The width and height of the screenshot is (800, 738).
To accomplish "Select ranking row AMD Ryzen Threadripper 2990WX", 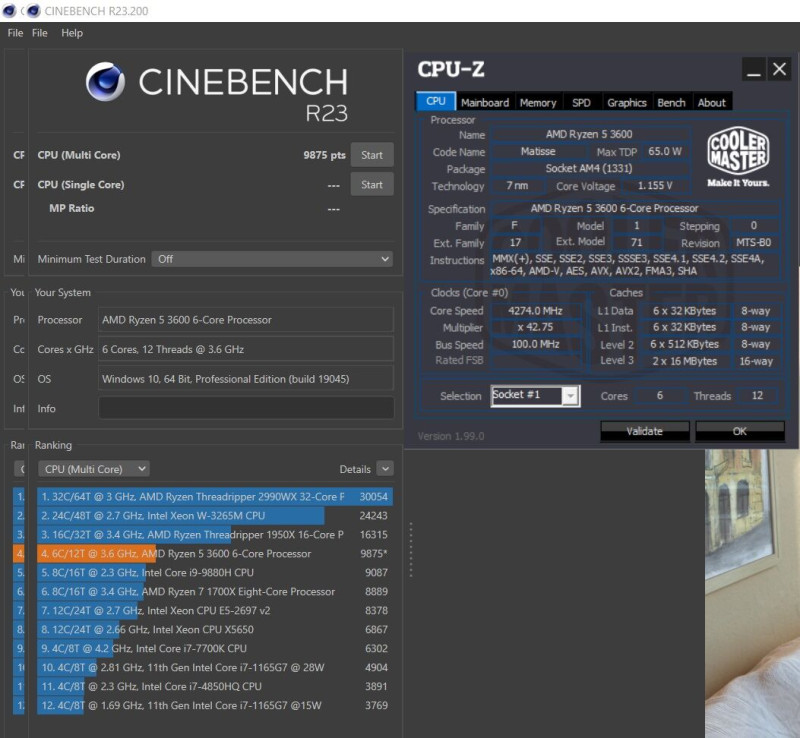I will point(215,497).
